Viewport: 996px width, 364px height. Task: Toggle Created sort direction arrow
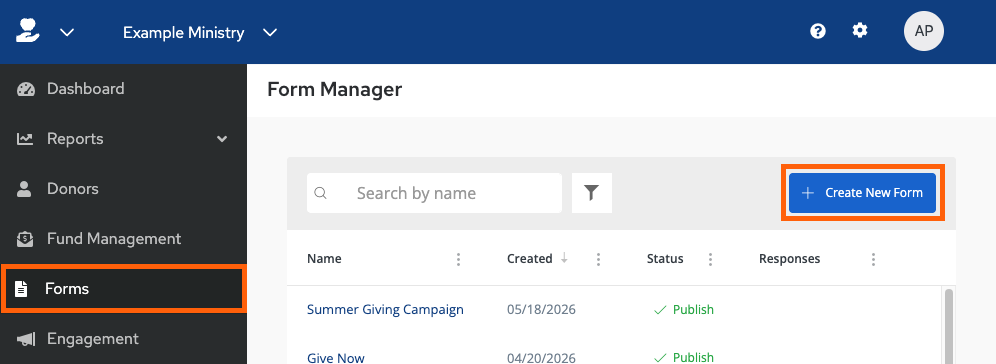(563, 259)
